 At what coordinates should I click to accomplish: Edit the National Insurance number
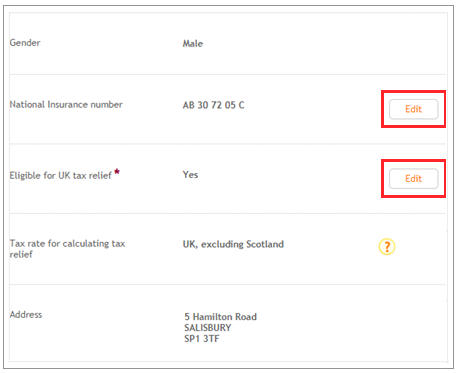[413, 109]
